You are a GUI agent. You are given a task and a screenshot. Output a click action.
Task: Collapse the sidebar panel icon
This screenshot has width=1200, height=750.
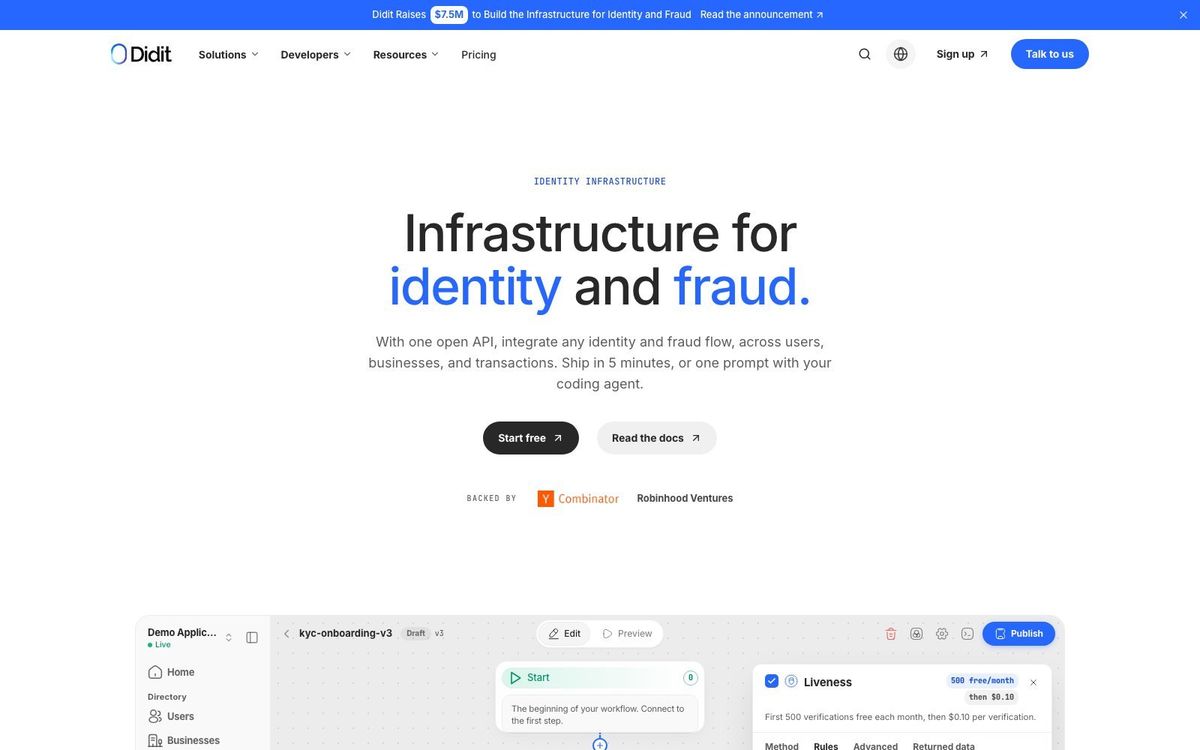pos(252,637)
